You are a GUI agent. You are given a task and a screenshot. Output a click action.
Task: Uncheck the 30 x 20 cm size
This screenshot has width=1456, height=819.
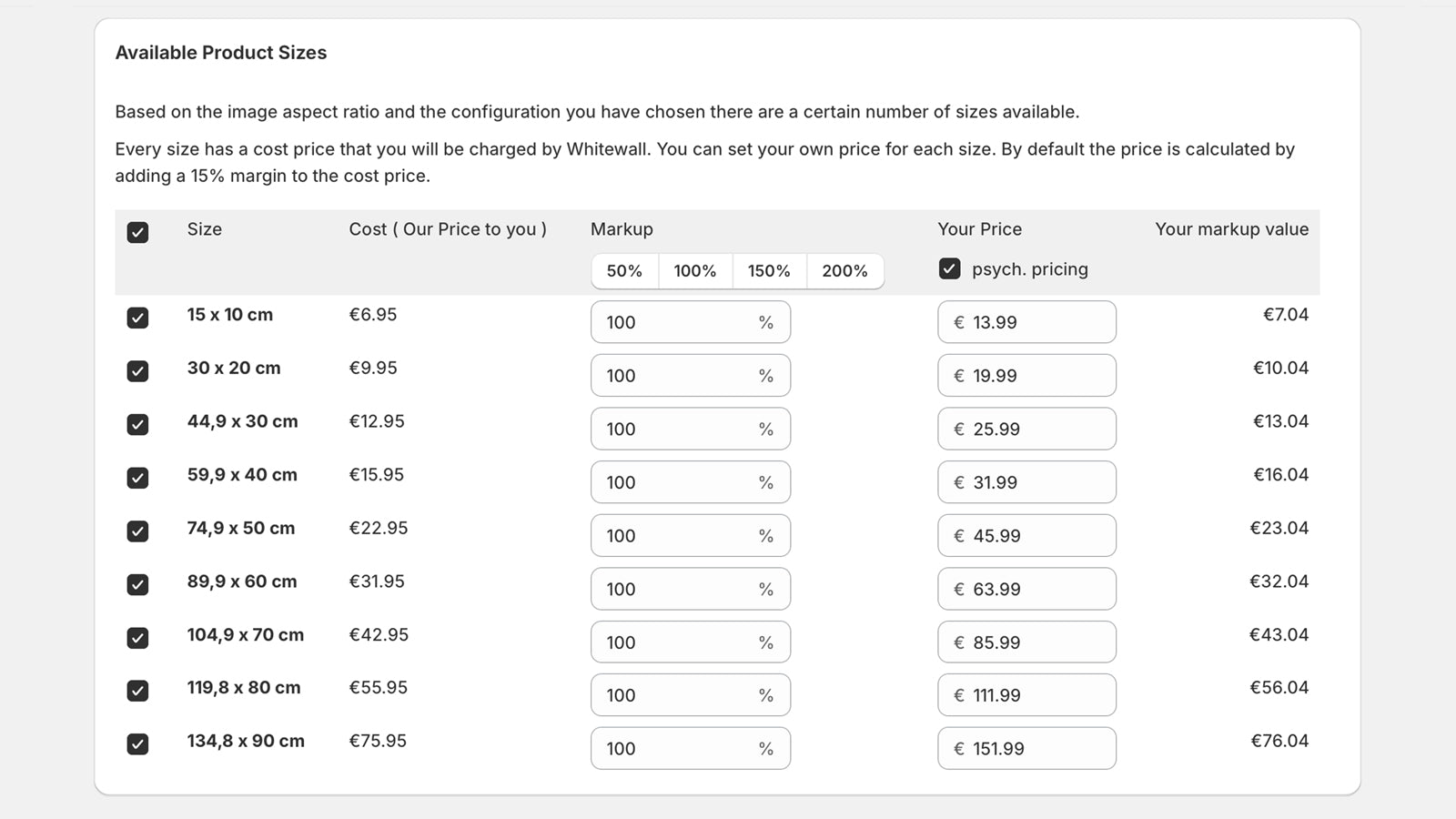point(137,371)
